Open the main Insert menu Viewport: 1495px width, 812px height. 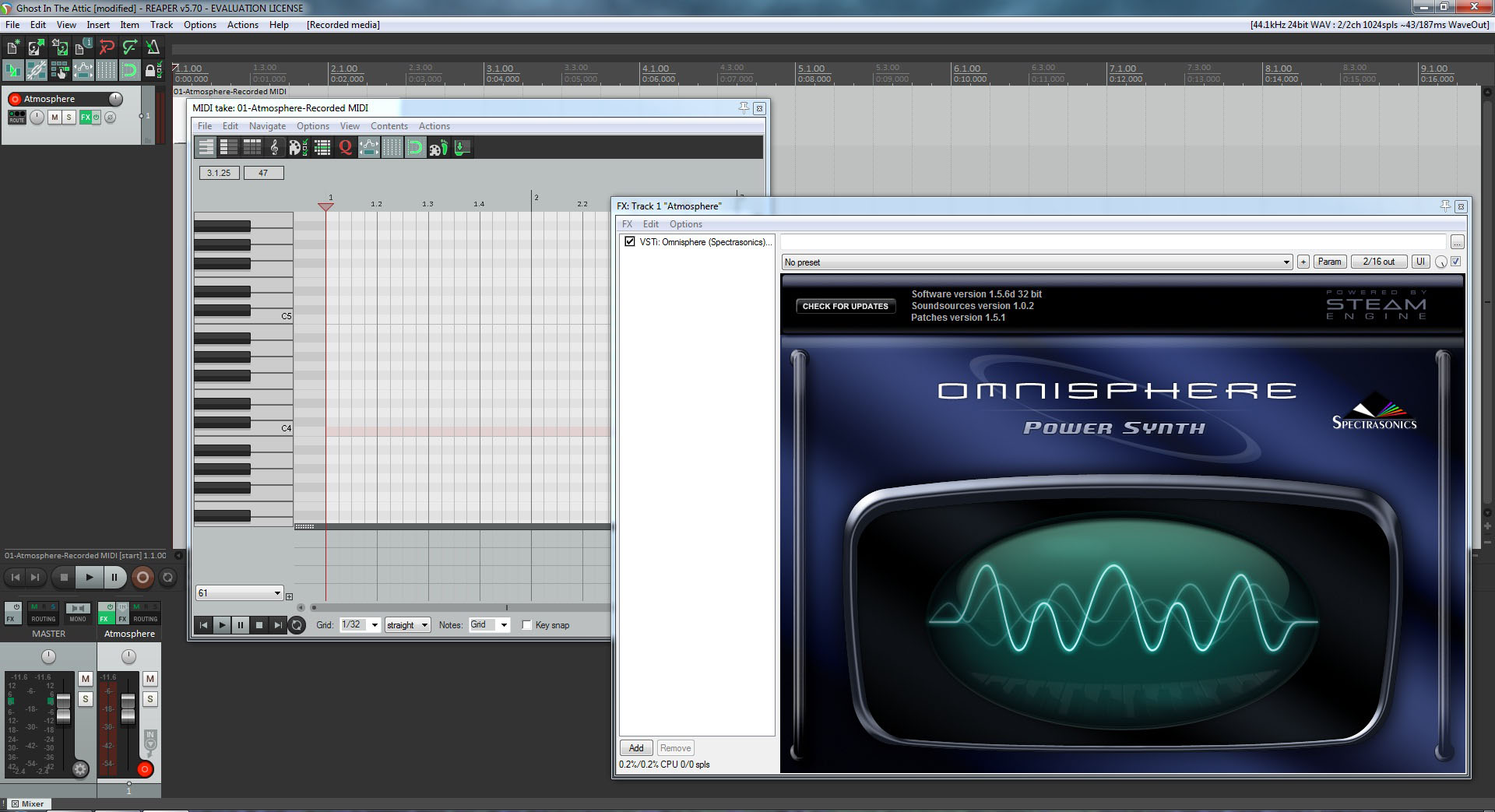point(98,25)
